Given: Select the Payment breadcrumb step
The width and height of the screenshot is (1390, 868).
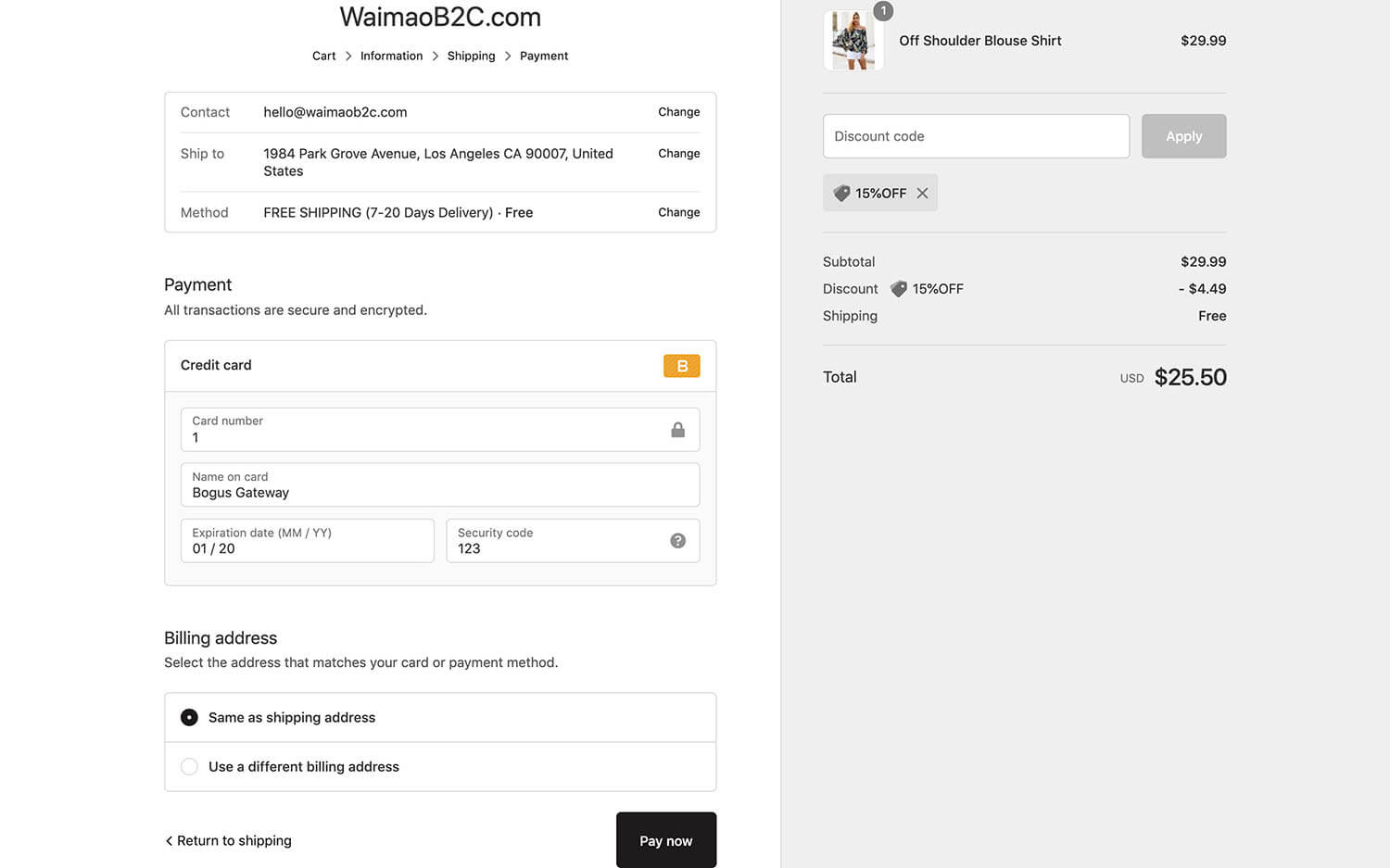Looking at the screenshot, I should [544, 57].
